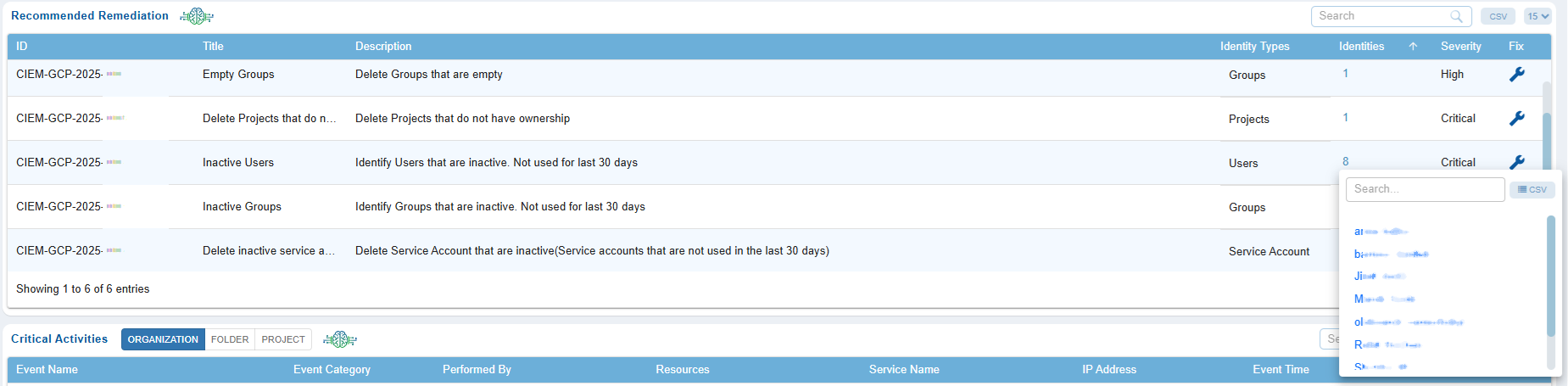Open the 15 entries page size dropdown
Screen dimensions: 1568x386
(1537, 16)
